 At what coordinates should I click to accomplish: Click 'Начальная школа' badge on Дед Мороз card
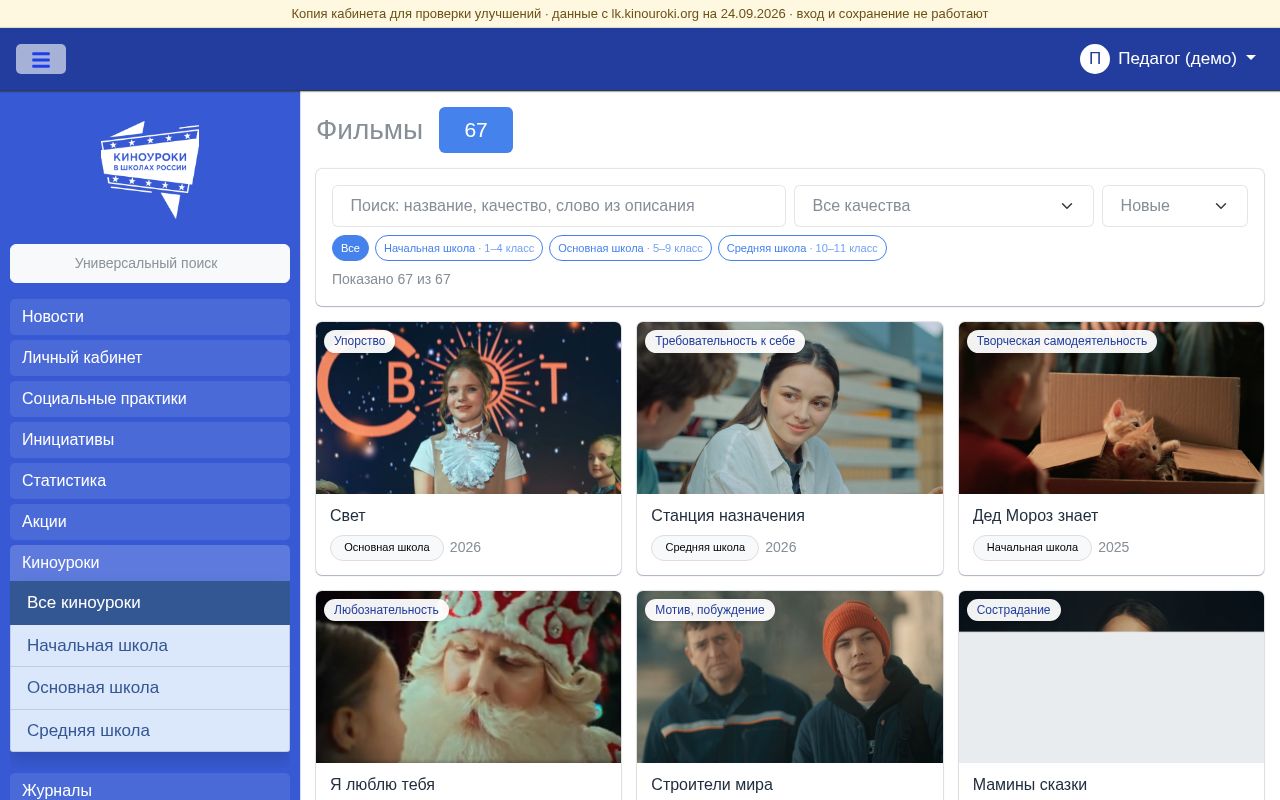[x=1032, y=548]
